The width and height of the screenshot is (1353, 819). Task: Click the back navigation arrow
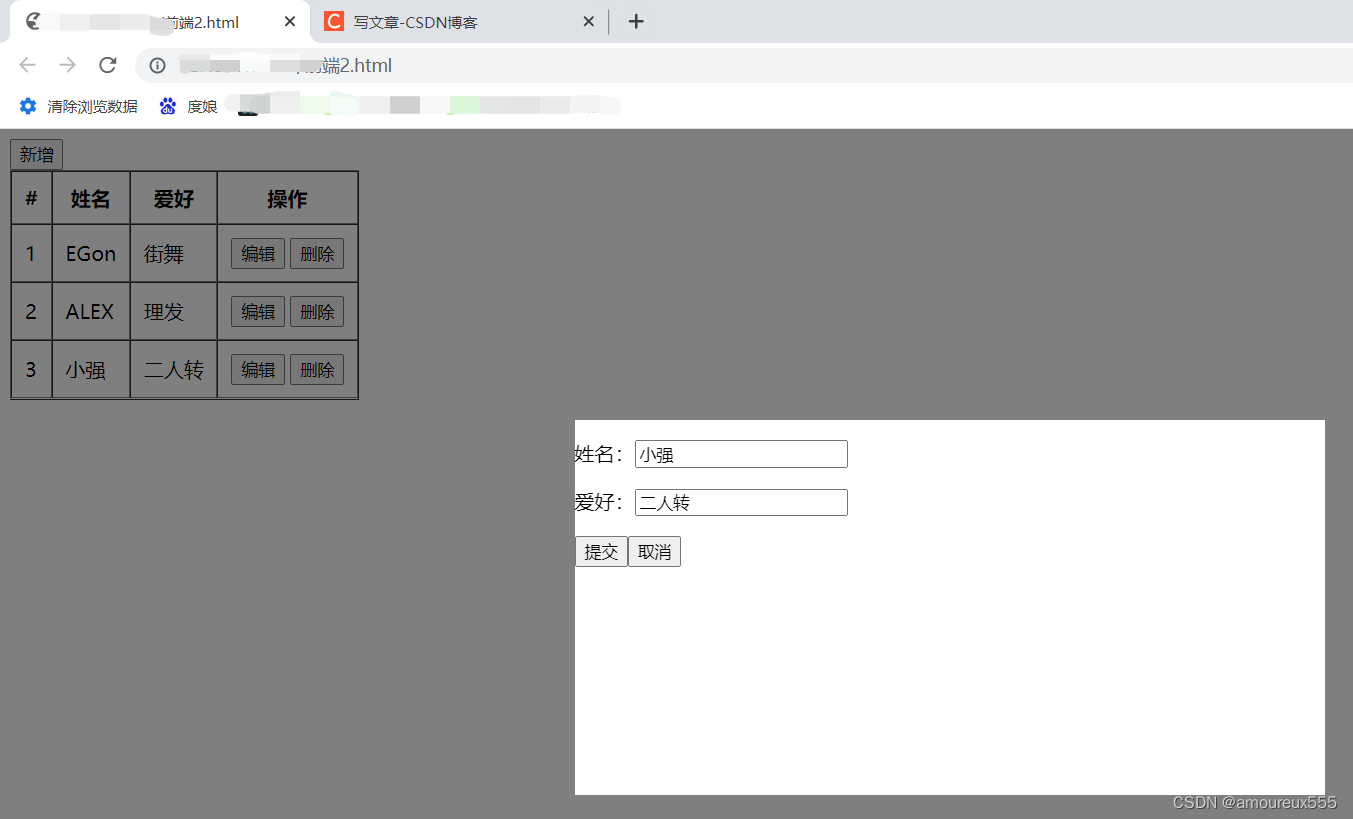point(27,65)
